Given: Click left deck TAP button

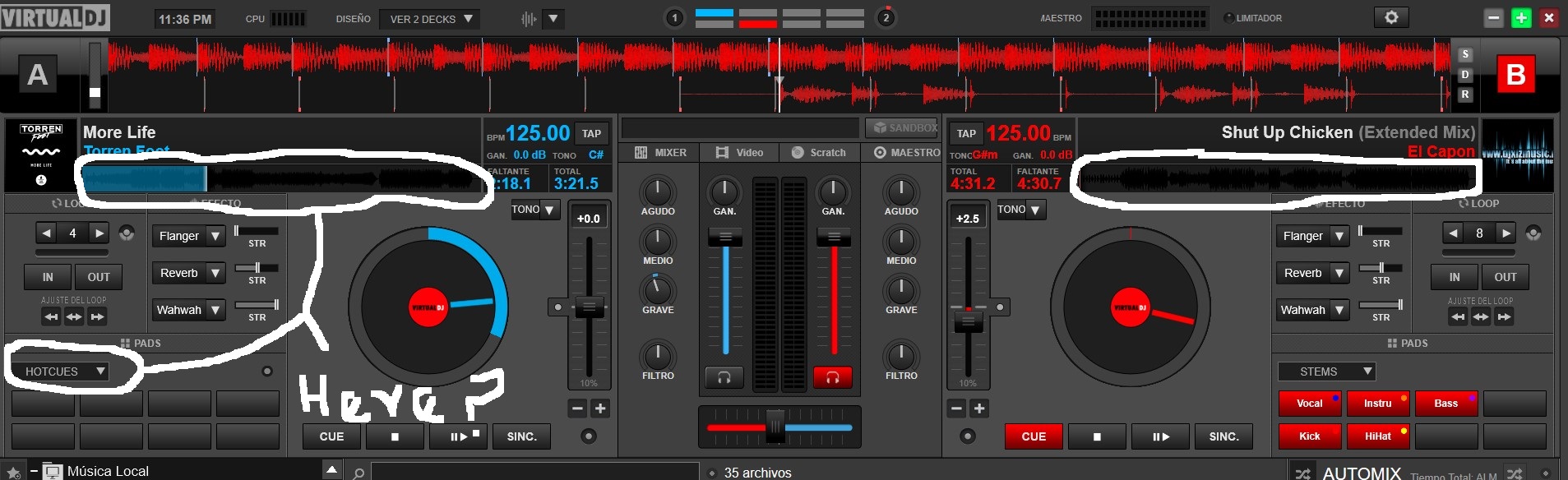Looking at the screenshot, I should (591, 133).
